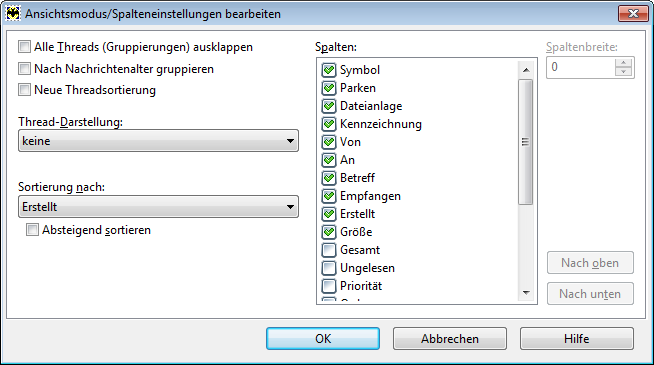Select the Empfangen list item
This screenshot has width=654, height=365.
click(370, 196)
